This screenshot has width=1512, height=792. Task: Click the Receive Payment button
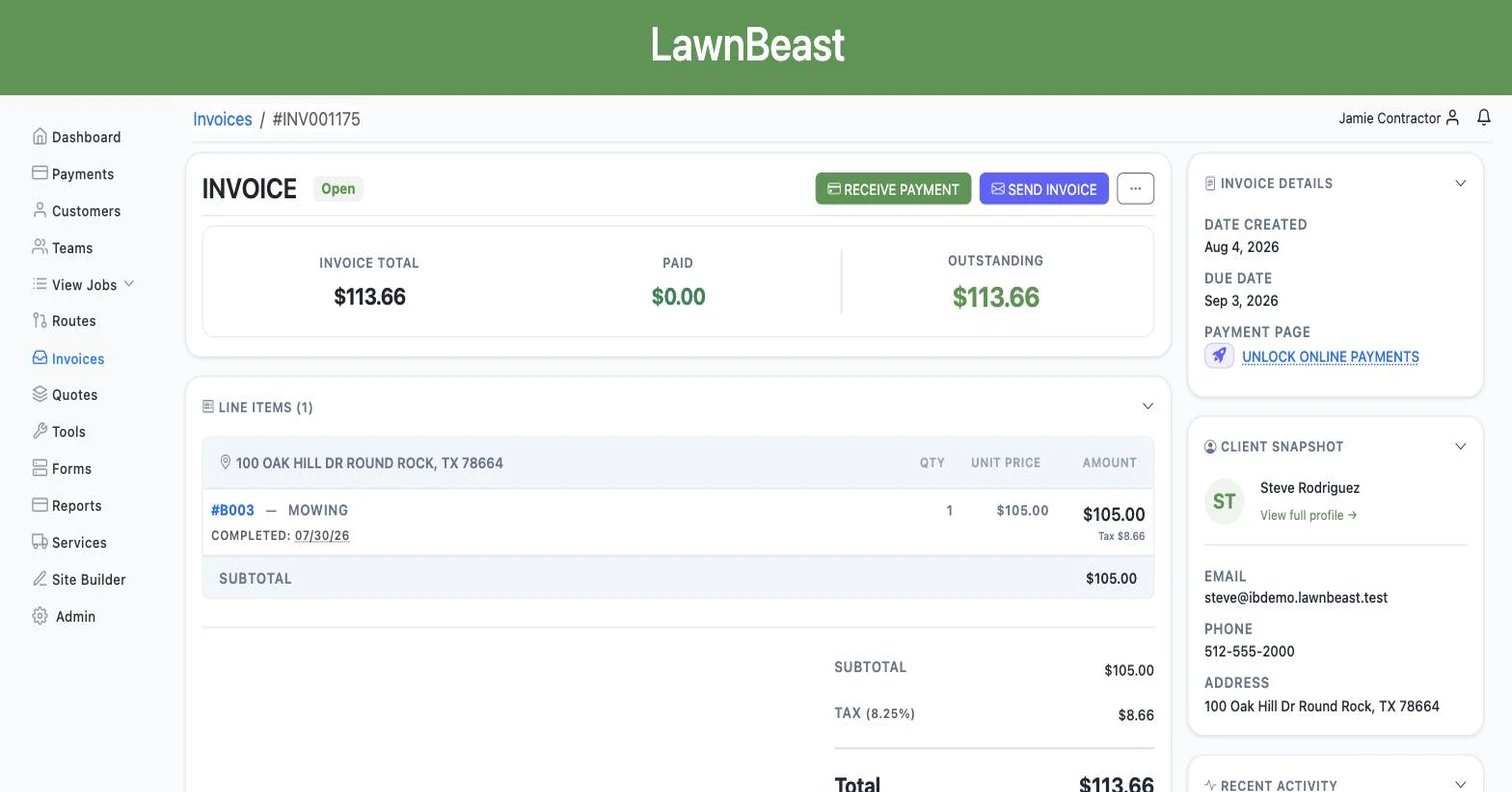tap(893, 189)
